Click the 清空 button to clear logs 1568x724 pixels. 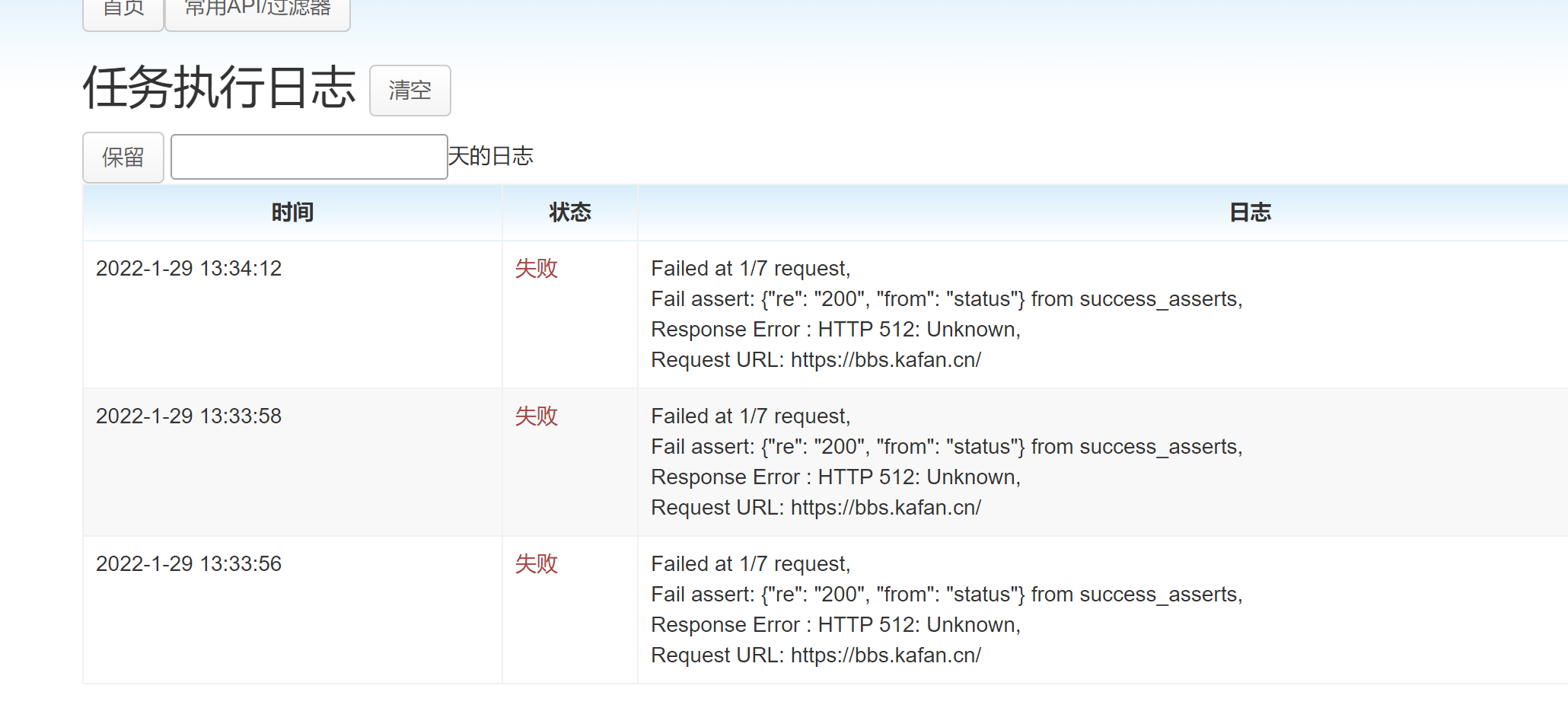click(410, 91)
